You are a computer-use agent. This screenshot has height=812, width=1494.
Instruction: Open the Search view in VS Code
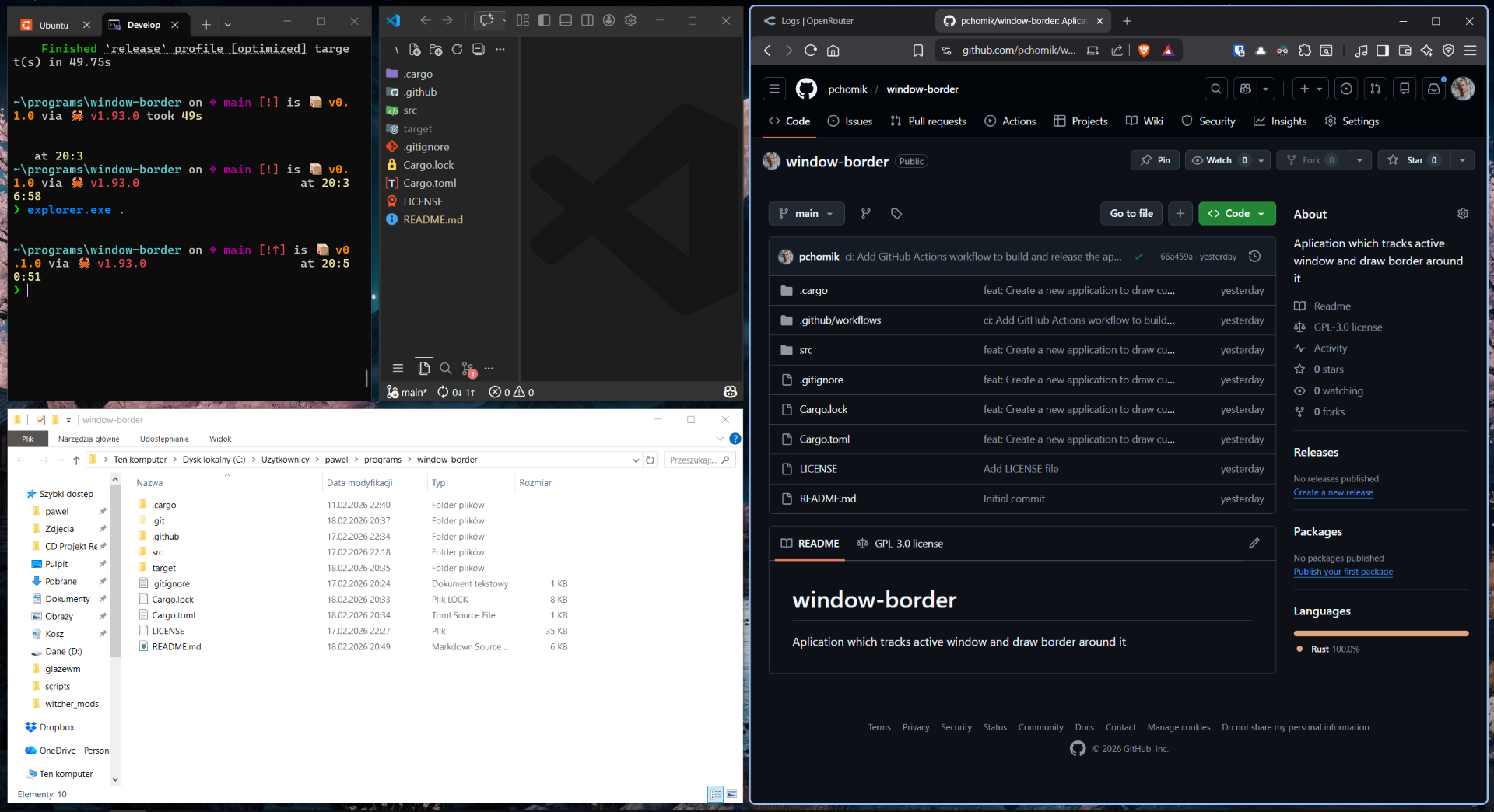click(445, 368)
